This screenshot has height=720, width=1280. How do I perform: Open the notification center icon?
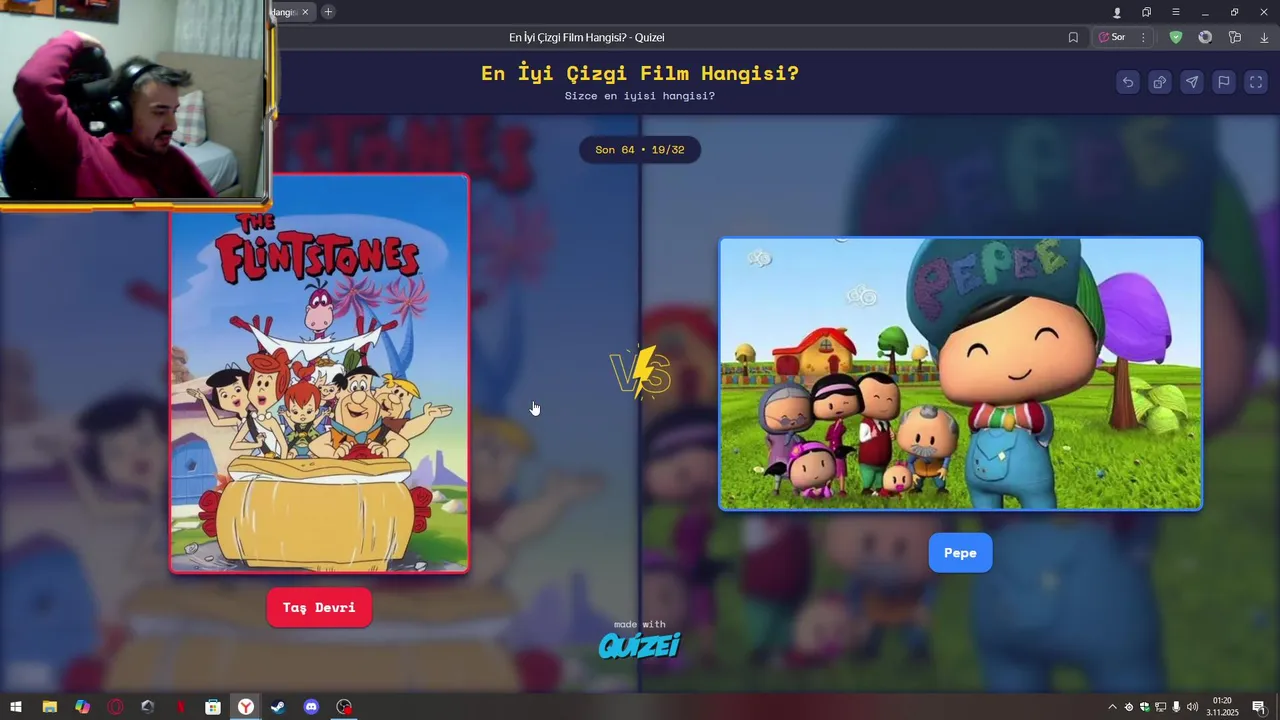(1259, 707)
